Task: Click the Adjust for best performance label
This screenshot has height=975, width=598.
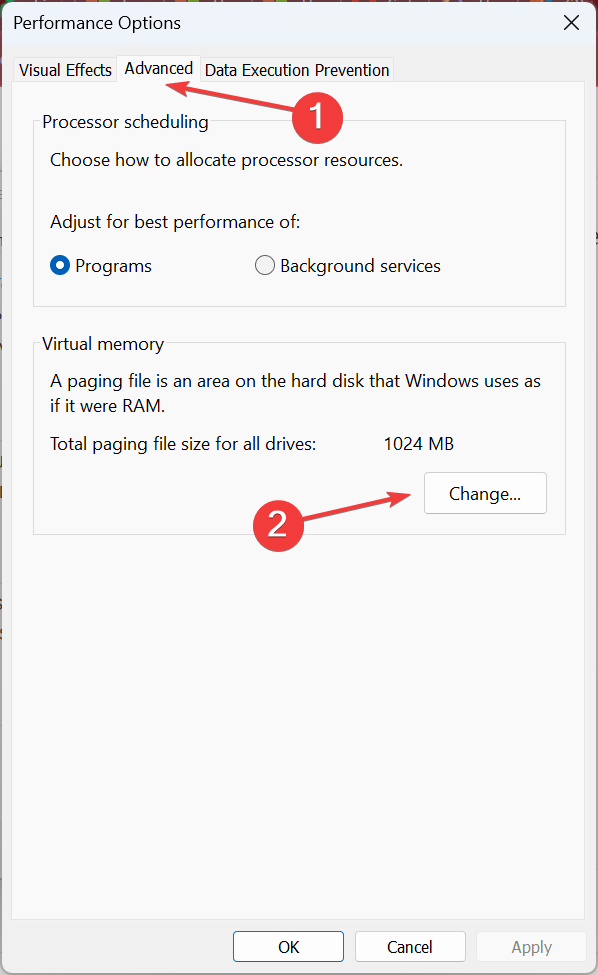Action: point(175,222)
